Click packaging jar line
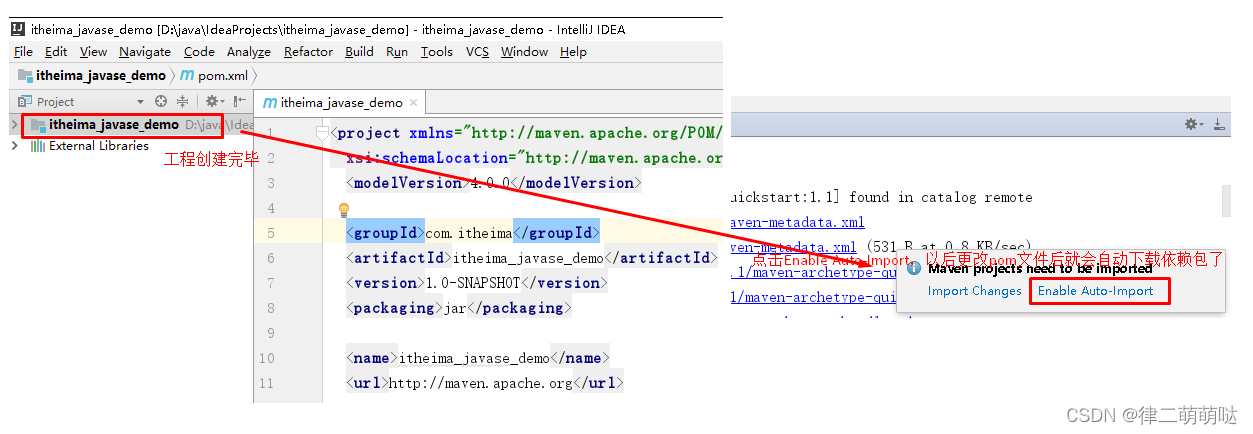The height and width of the screenshot is (434, 1253). click(459, 308)
